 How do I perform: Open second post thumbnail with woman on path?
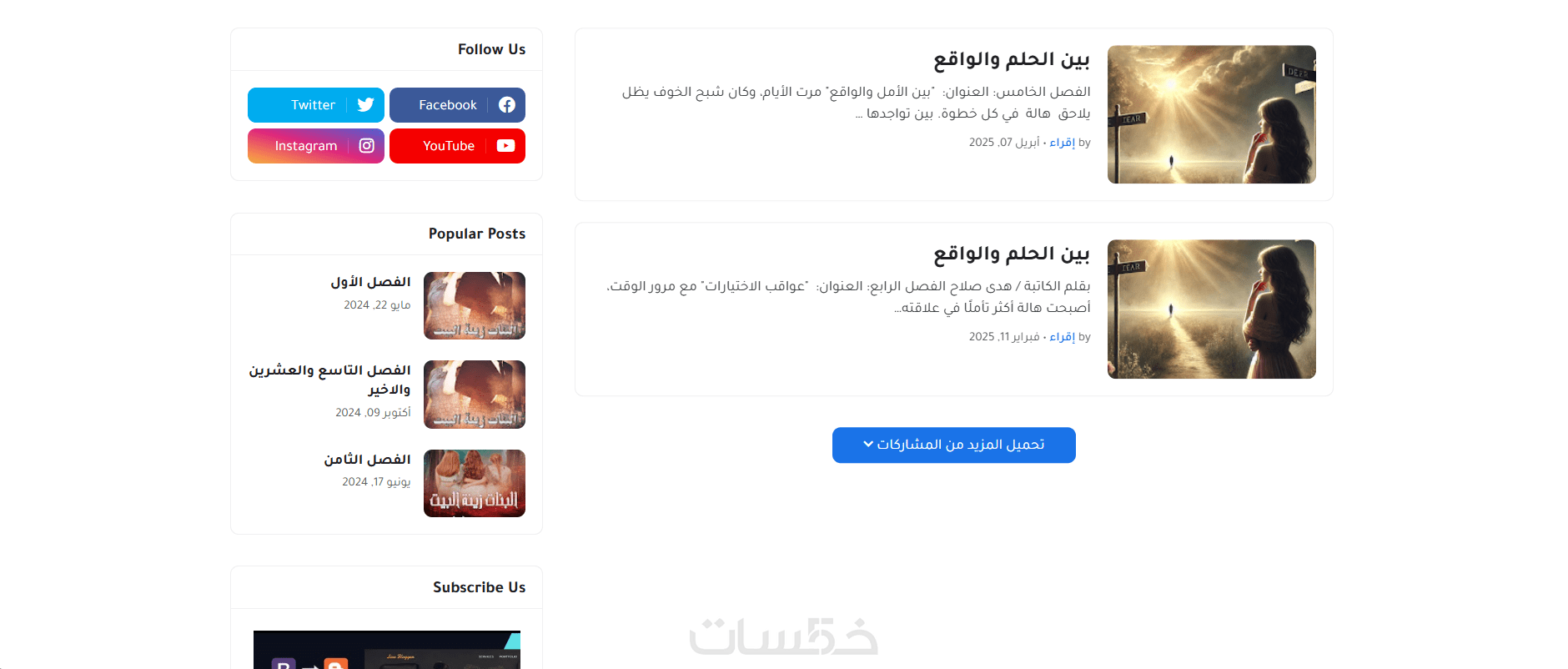point(1211,309)
